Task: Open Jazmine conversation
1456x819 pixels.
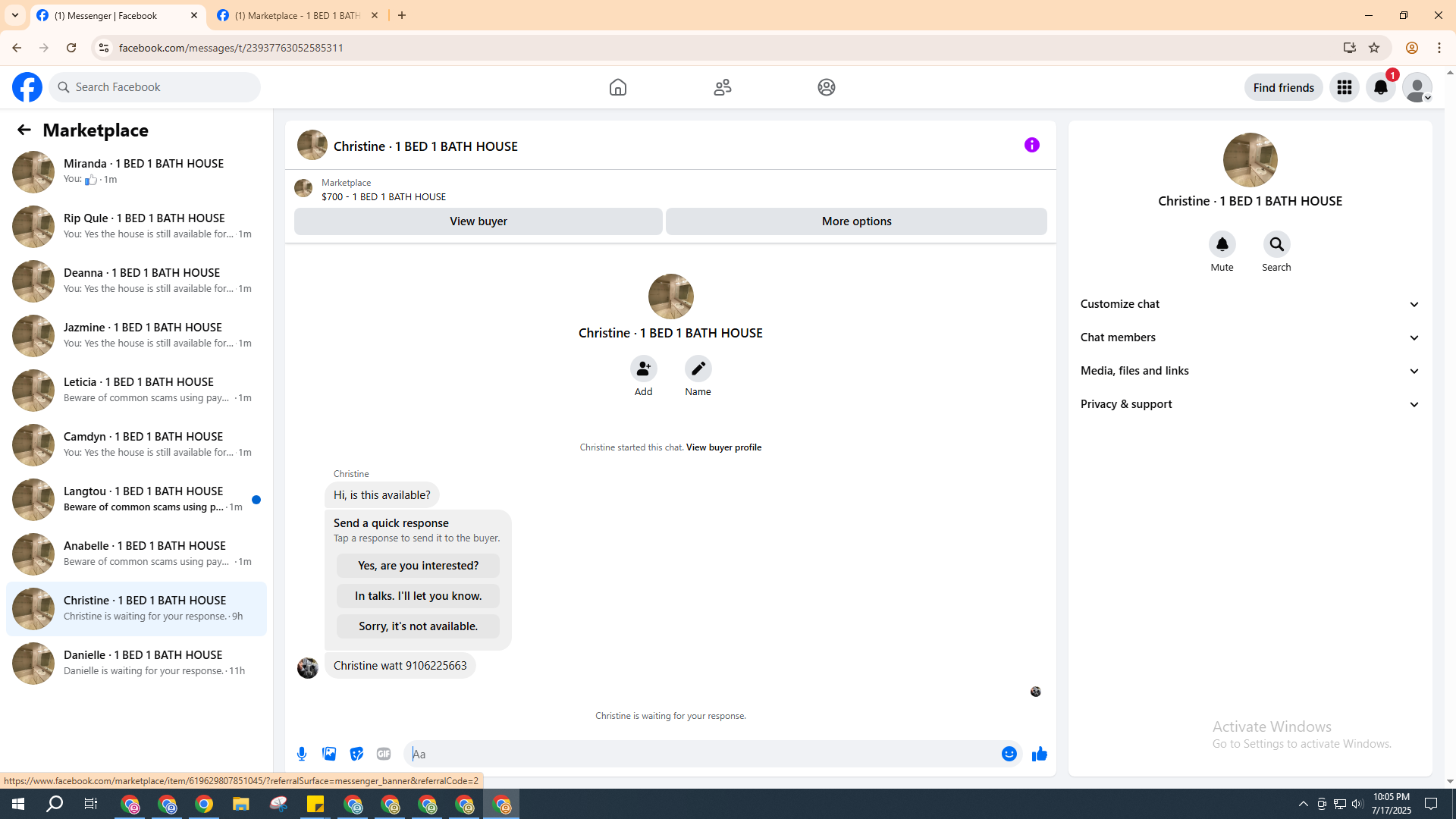Action: (136, 336)
